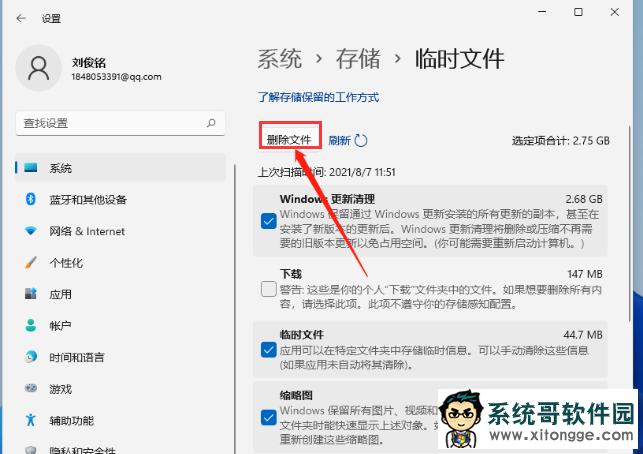
Task: Open 系统 settings category
Action: 121,168
